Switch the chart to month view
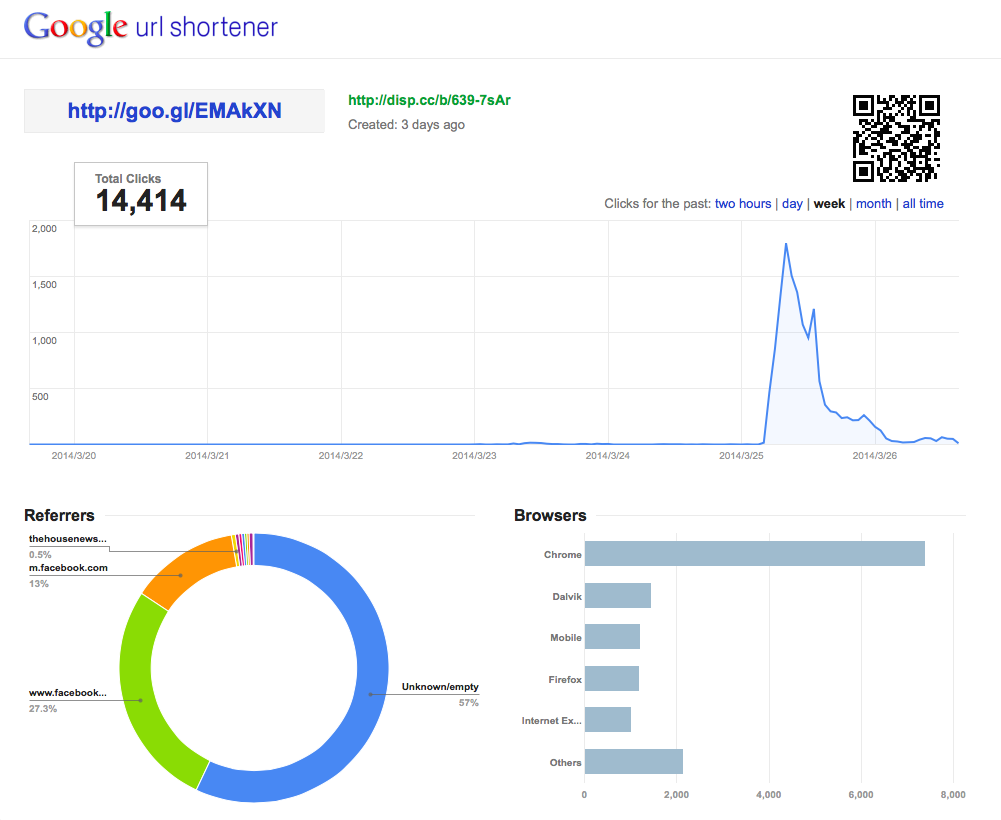This screenshot has width=1001, height=820. point(874,204)
